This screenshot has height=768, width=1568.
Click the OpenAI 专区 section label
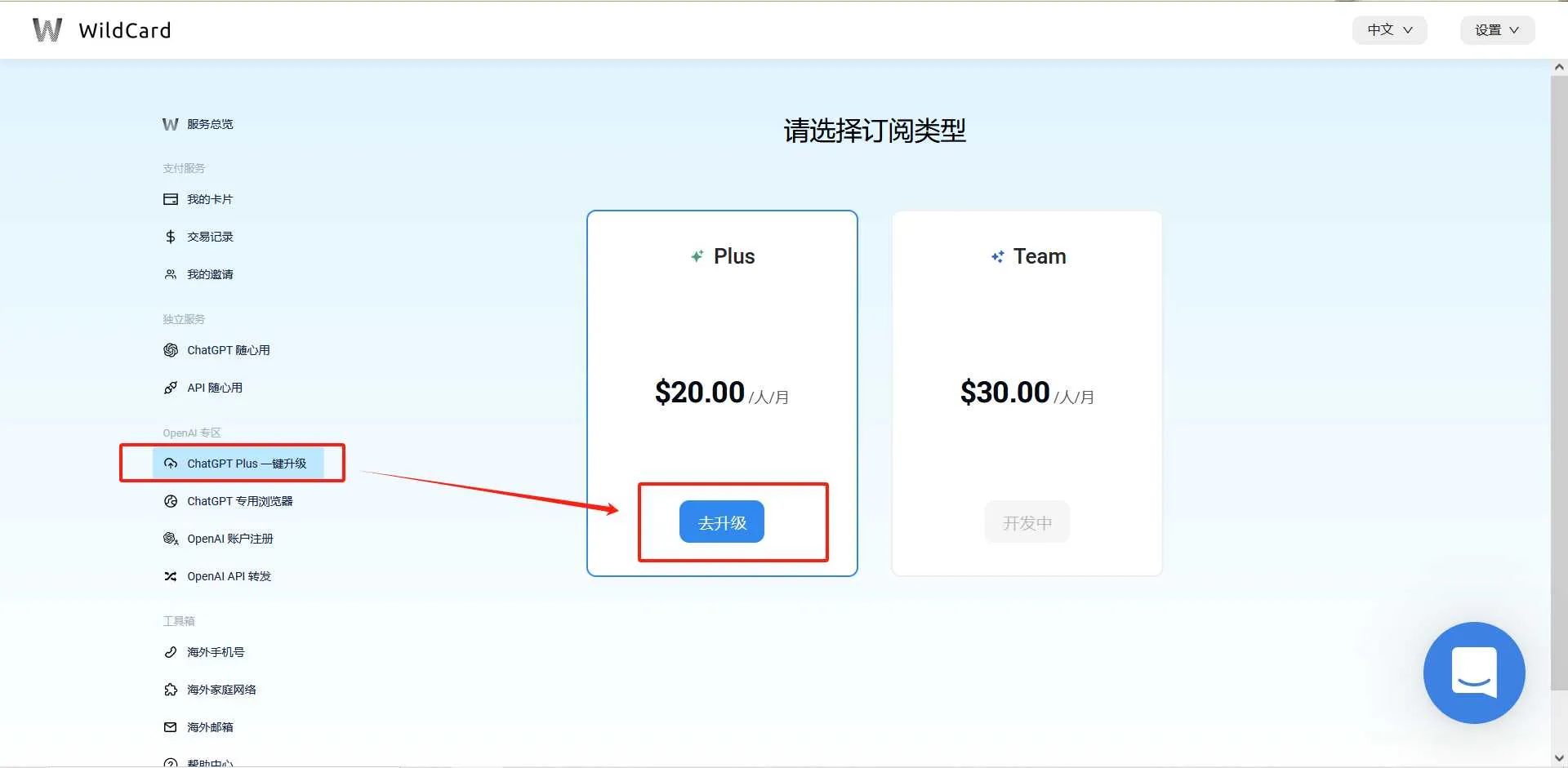click(x=192, y=433)
